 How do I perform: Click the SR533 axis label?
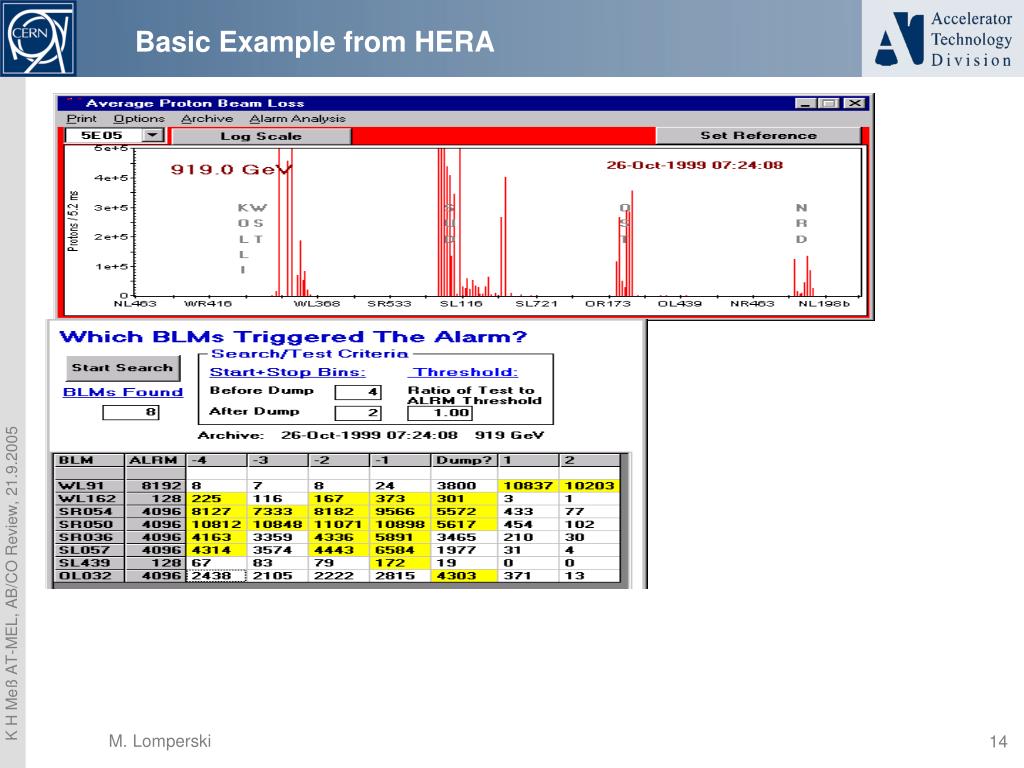pyautogui.click(x=389, y=304)
